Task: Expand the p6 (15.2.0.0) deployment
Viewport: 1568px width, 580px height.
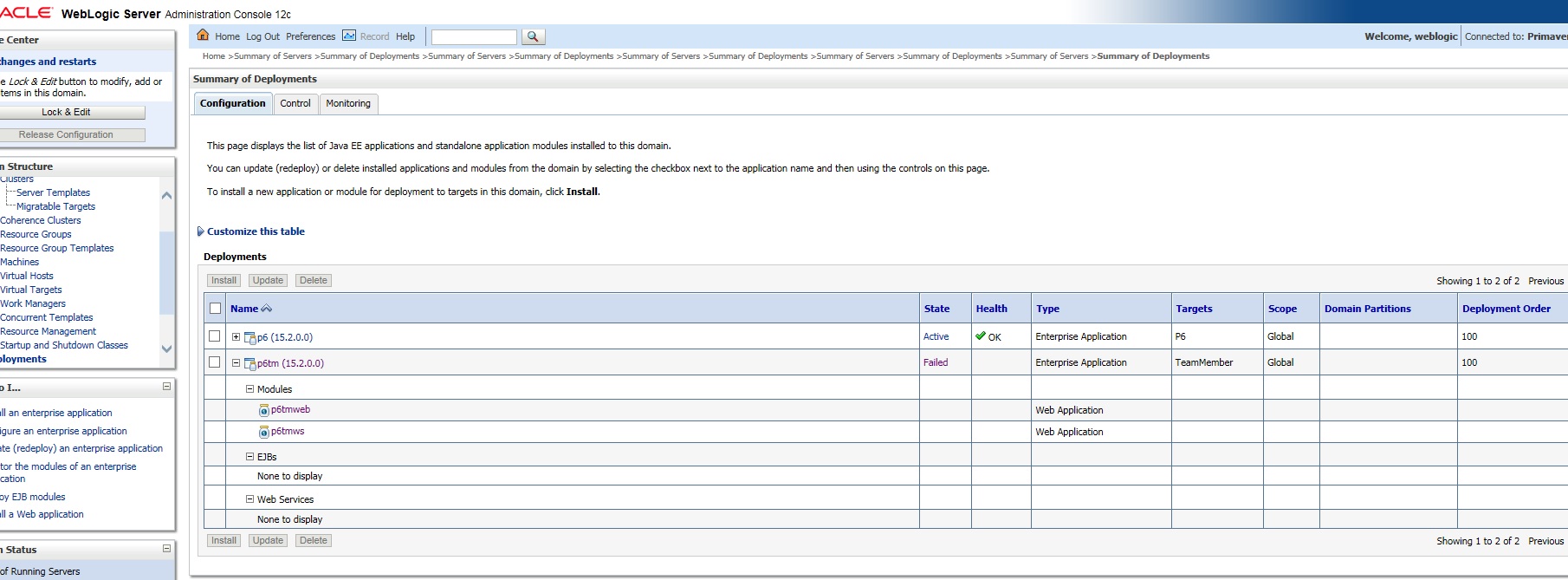Action: 236,337
